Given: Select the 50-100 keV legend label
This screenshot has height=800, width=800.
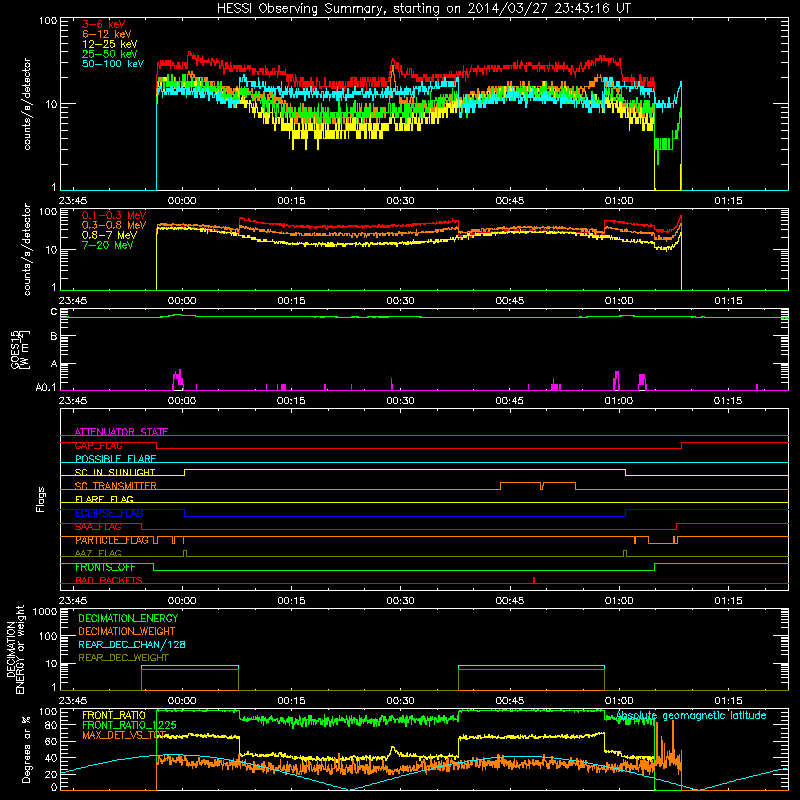Looking at the screenshot, I should point(113,63).
